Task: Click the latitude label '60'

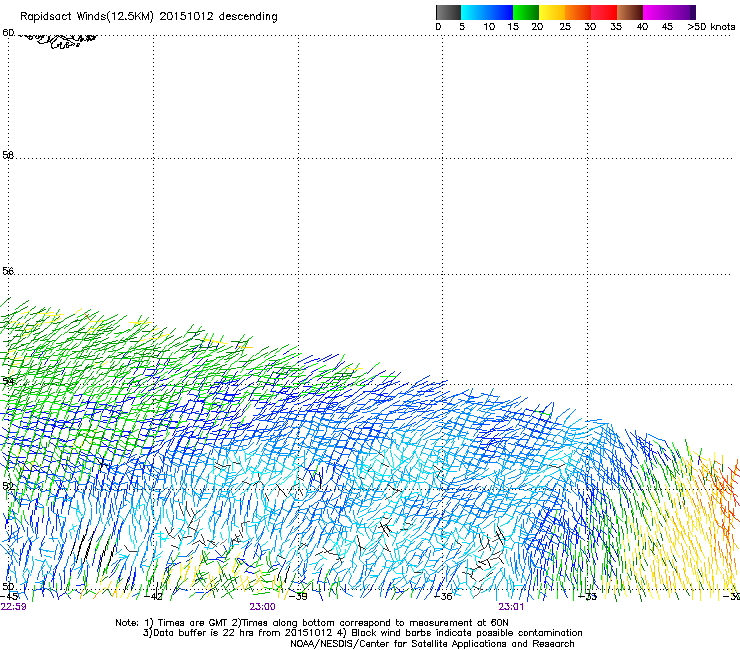Action: 8,33
